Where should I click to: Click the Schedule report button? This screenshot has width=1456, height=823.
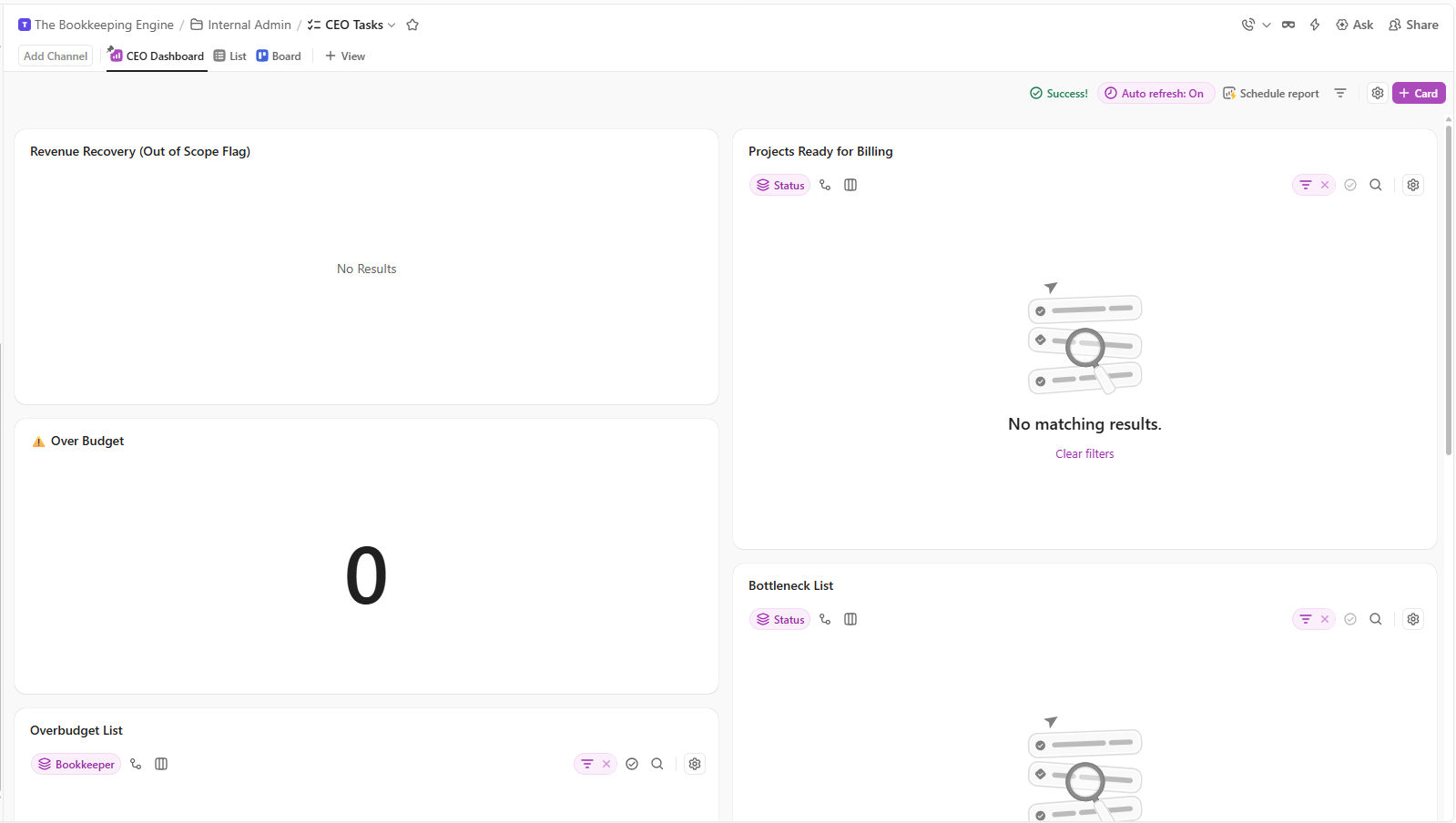click(1270, 93)
